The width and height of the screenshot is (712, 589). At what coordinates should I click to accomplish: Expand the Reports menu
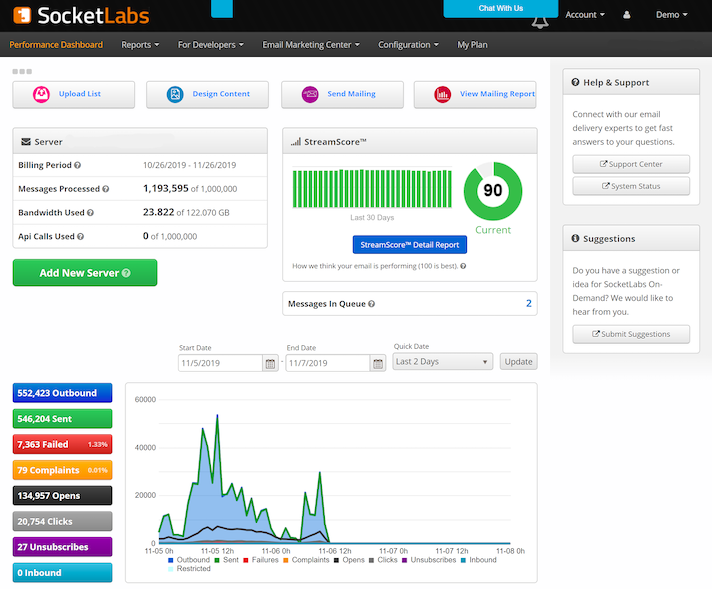(140, 45)
